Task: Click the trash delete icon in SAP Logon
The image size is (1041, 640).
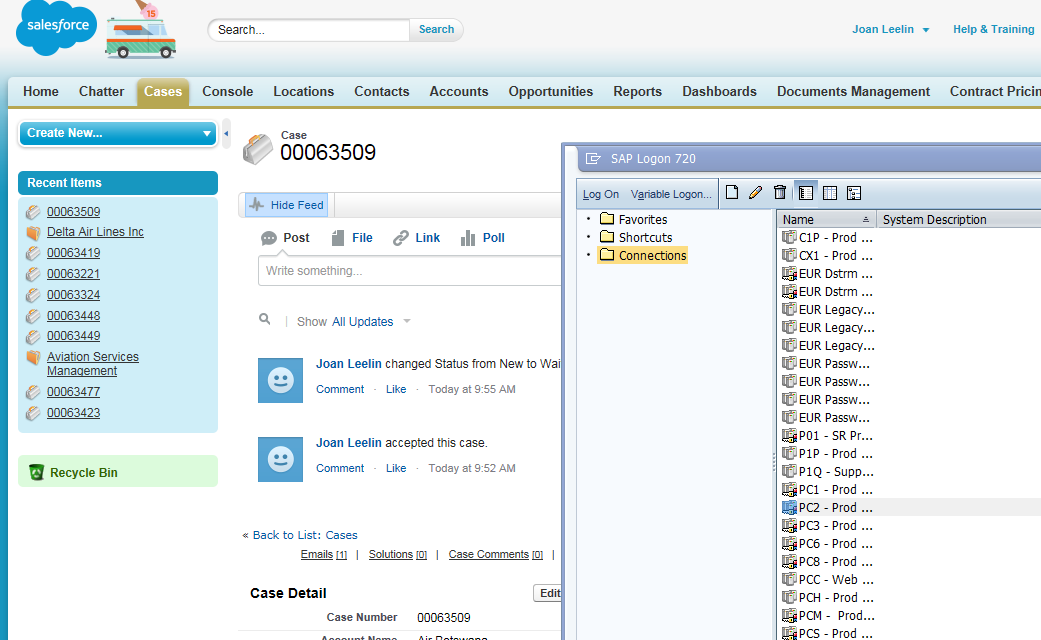Action: (x=780, y=193)
